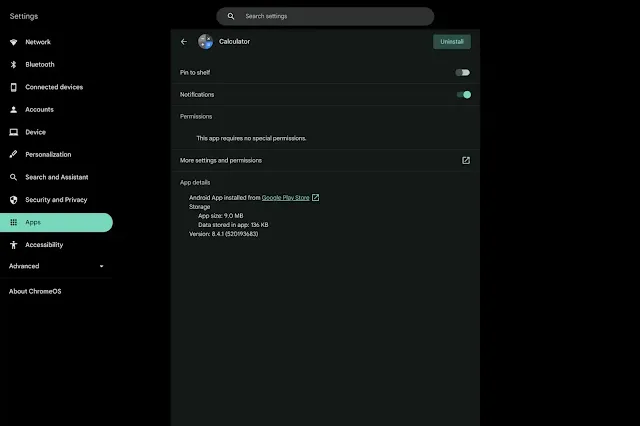Image resolution: width=640 pixels, height=426 pixels.
Task: Click external link icon after Google Play Store
Action: click(x=316, y=197)
